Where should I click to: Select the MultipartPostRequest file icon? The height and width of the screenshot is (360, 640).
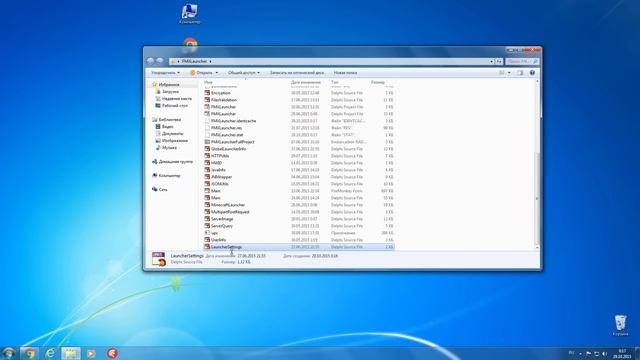click(x=207, y=212)
